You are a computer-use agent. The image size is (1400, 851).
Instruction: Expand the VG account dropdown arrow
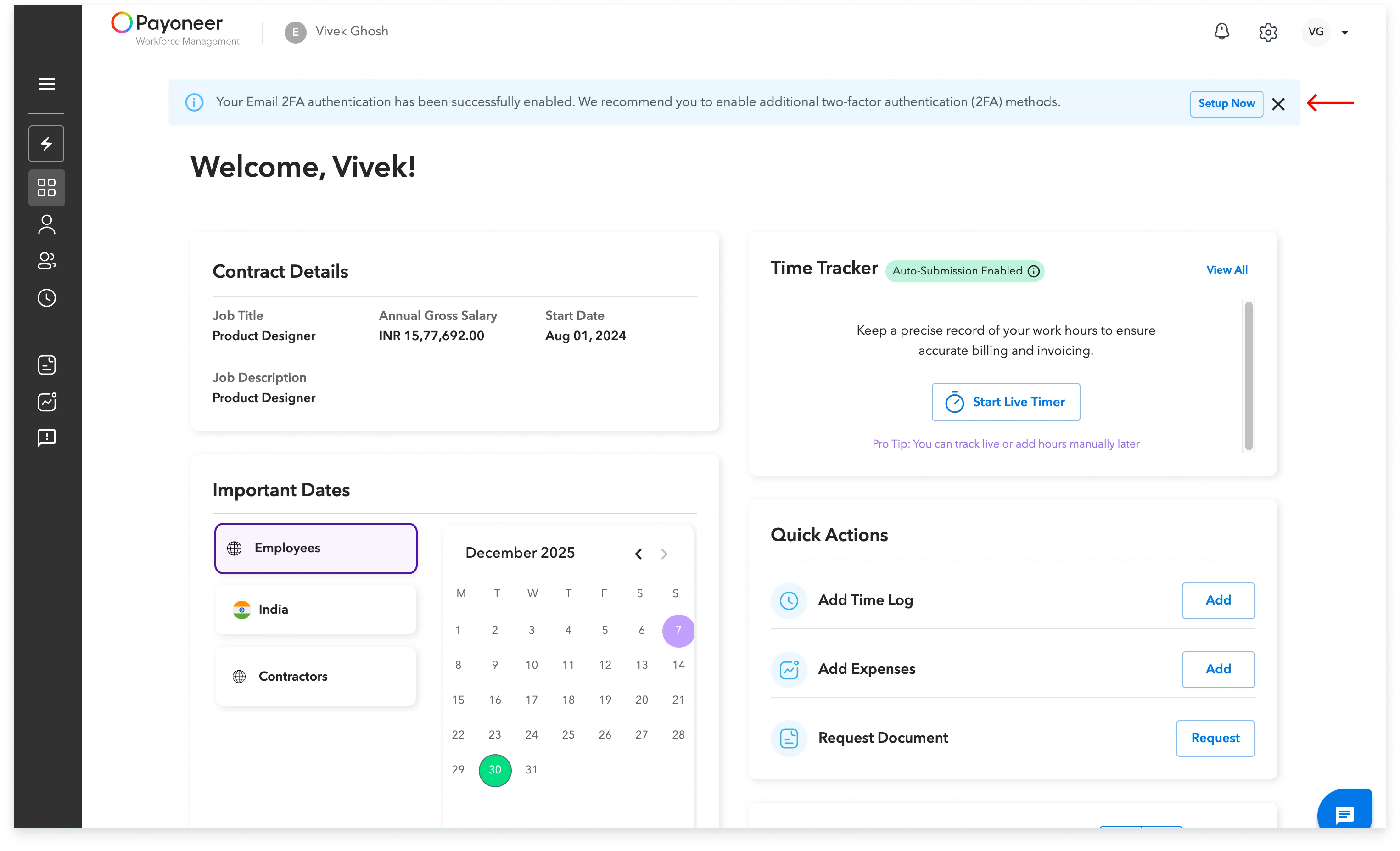tap(1345, 33)
